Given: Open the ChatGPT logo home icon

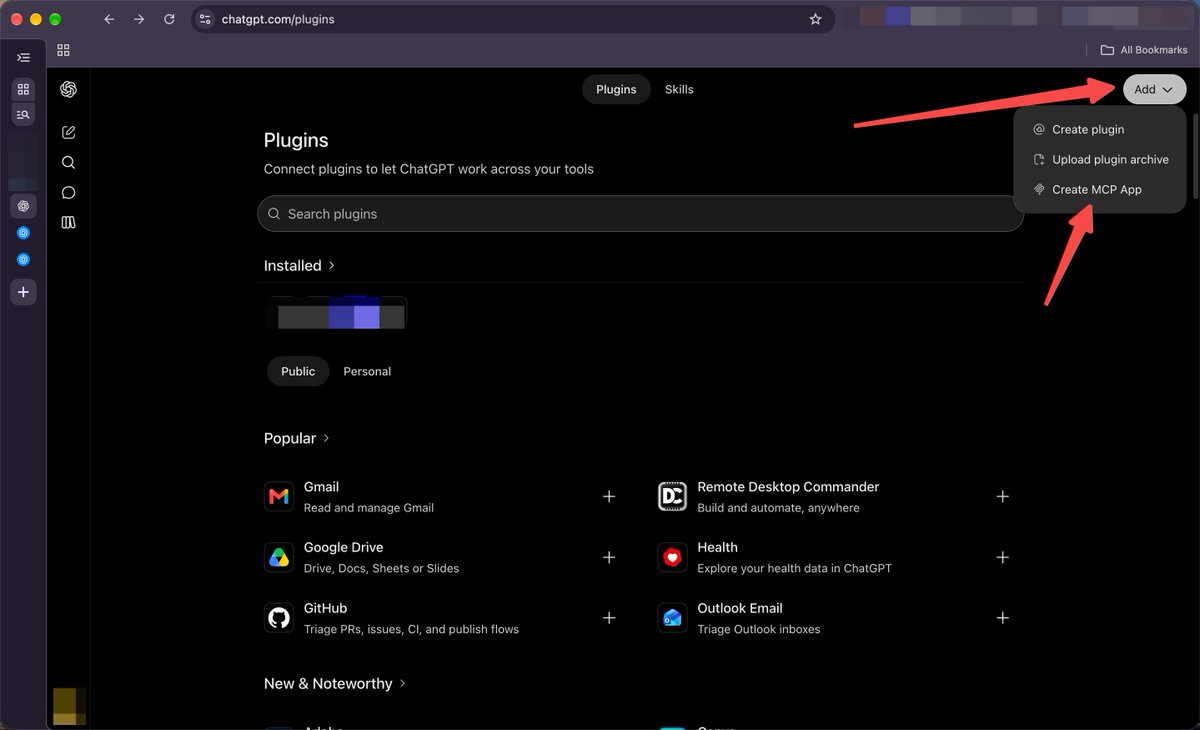Looking at the screenshot, I should click(68, 89).
